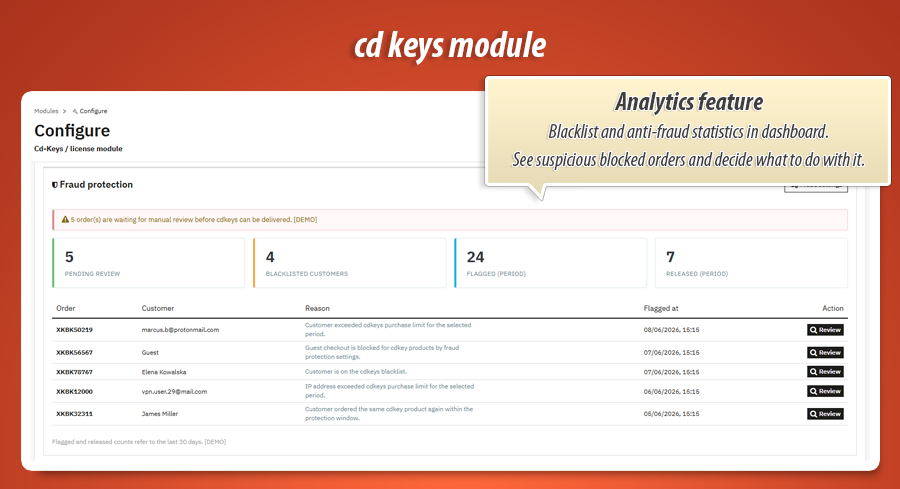Click the partially hidden settings button
This screenshot has width=900, height=489.
816,188
